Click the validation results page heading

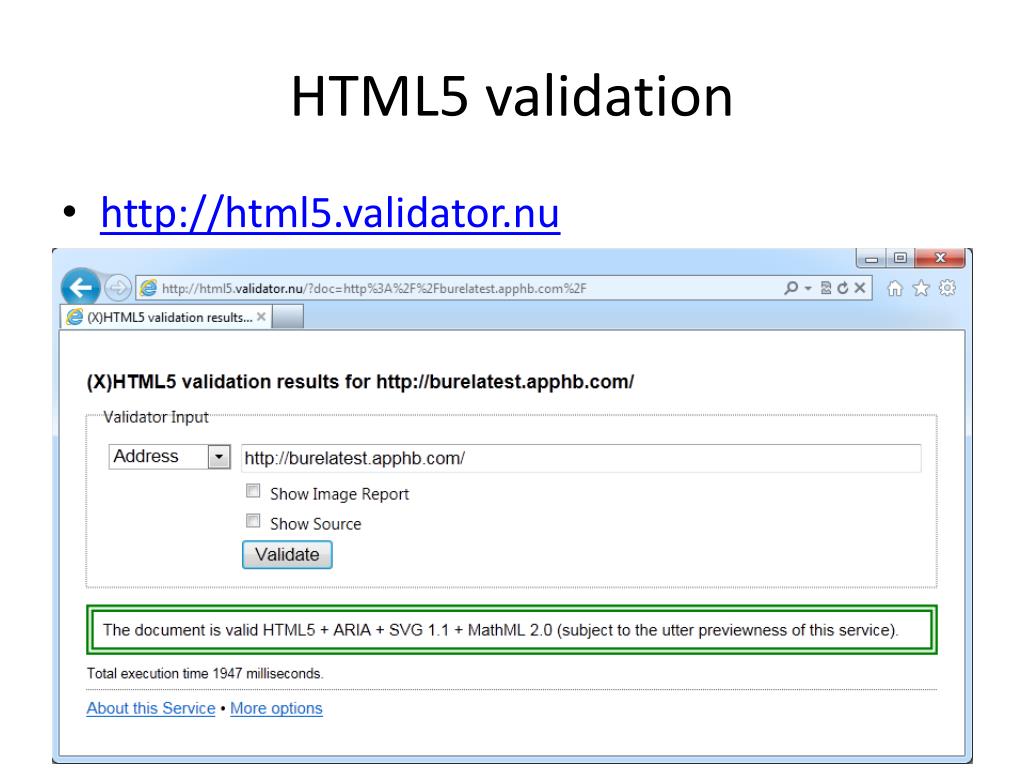click(x=360, y=381)
